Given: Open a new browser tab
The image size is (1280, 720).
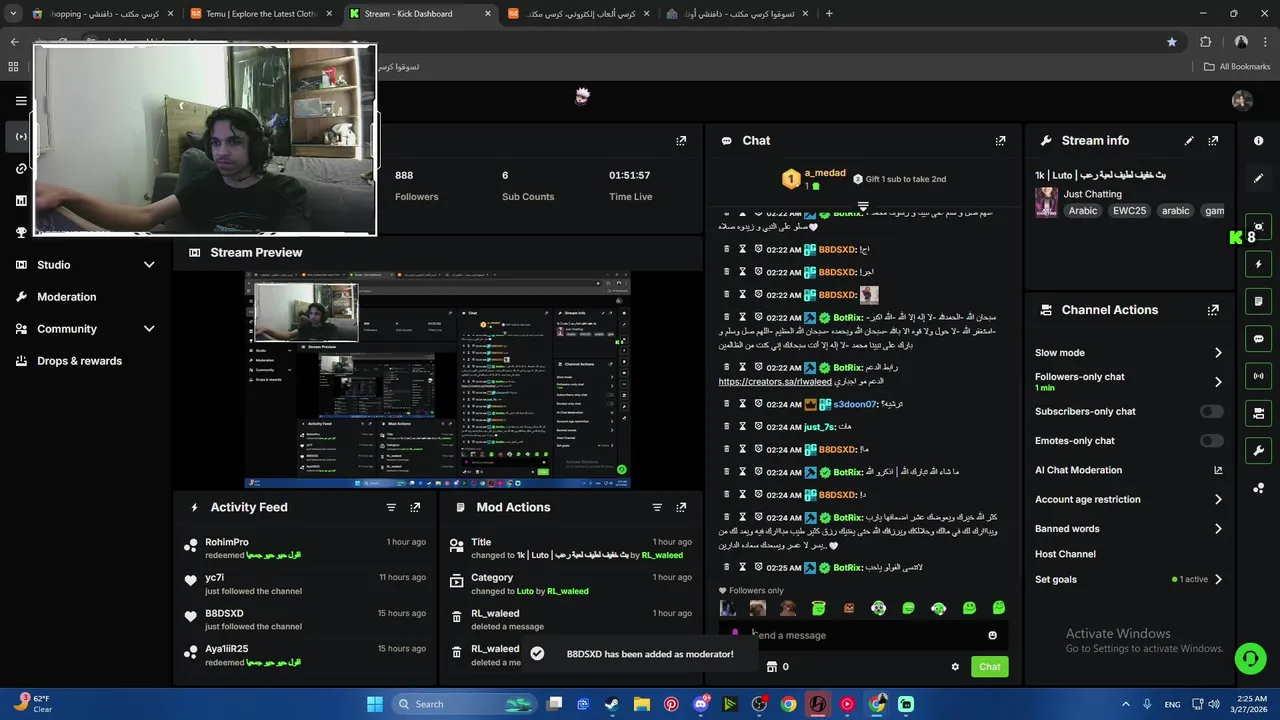Looking at the screenshot, I should tap(829, 14).
